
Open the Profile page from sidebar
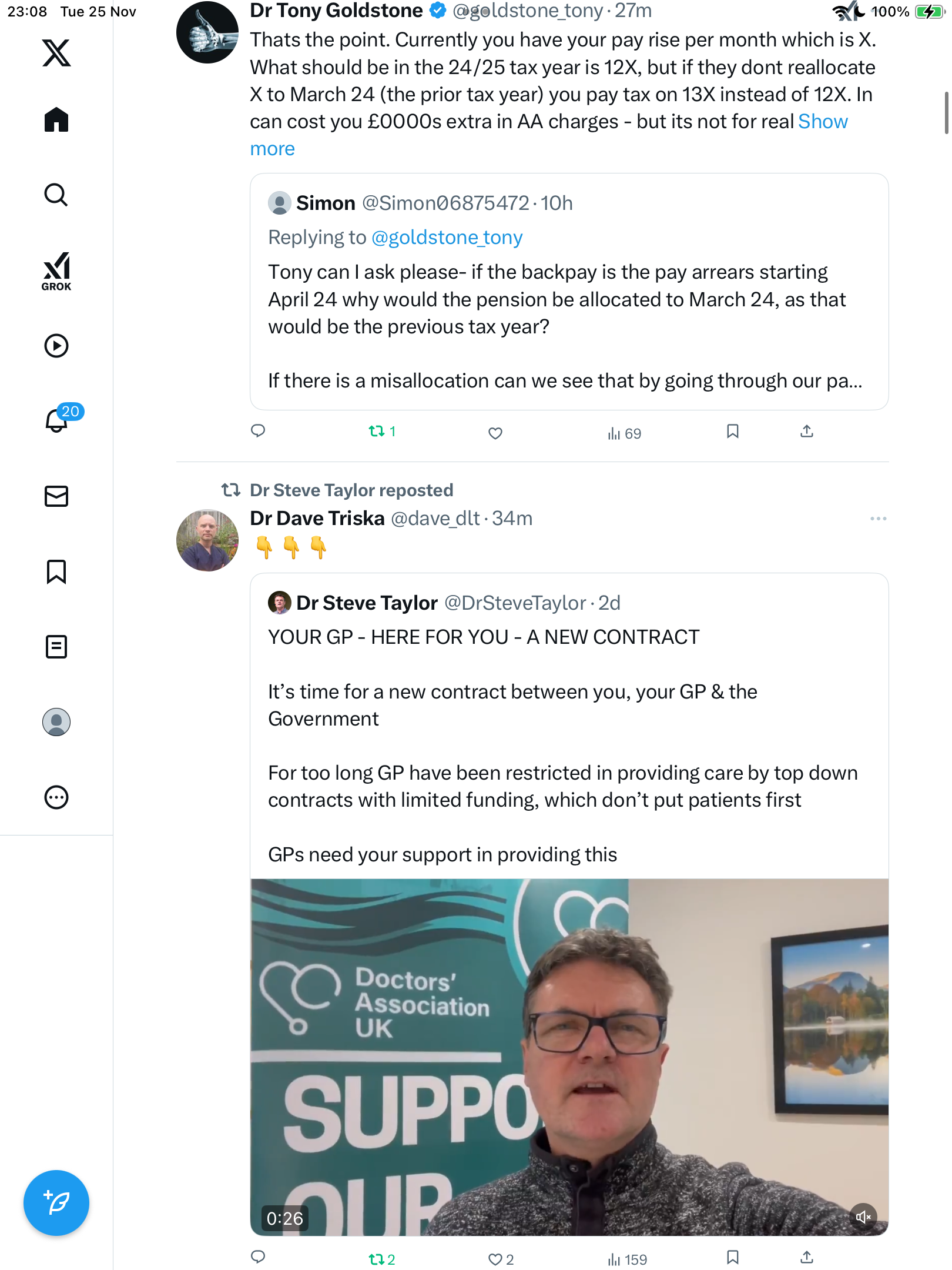tap(56, 722)
